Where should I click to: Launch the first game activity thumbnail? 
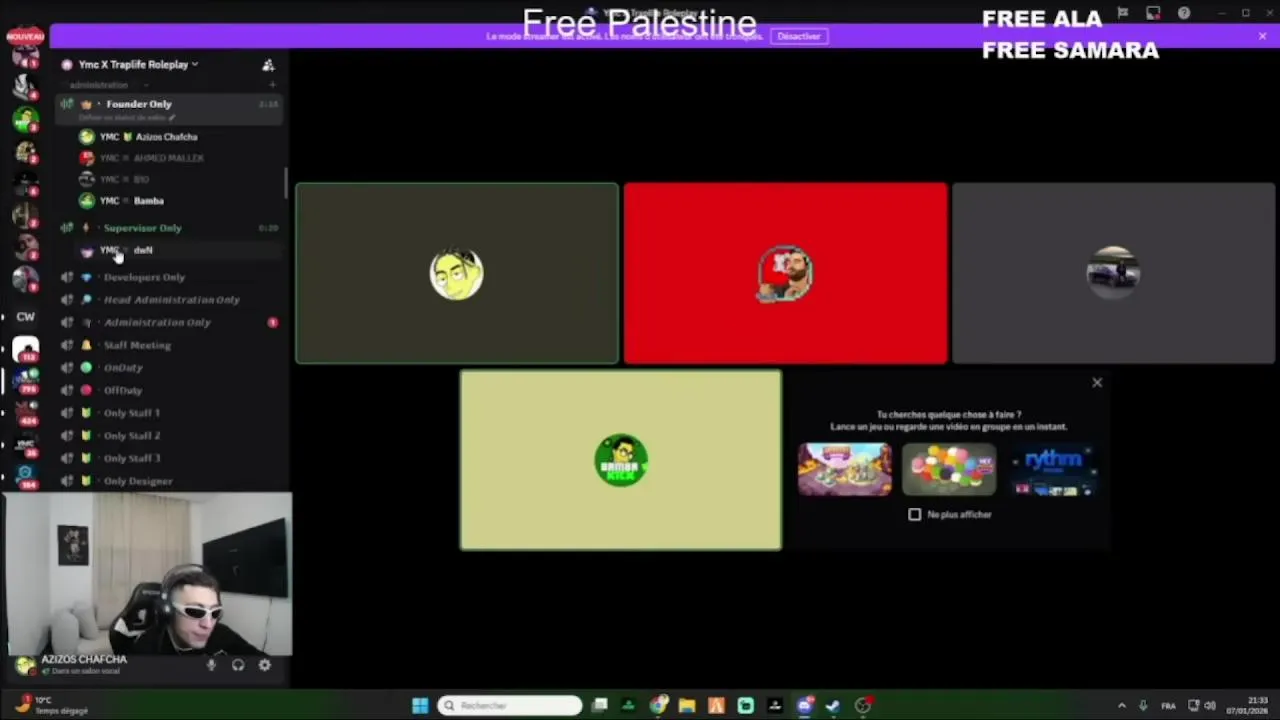click(x=844, y=469)
